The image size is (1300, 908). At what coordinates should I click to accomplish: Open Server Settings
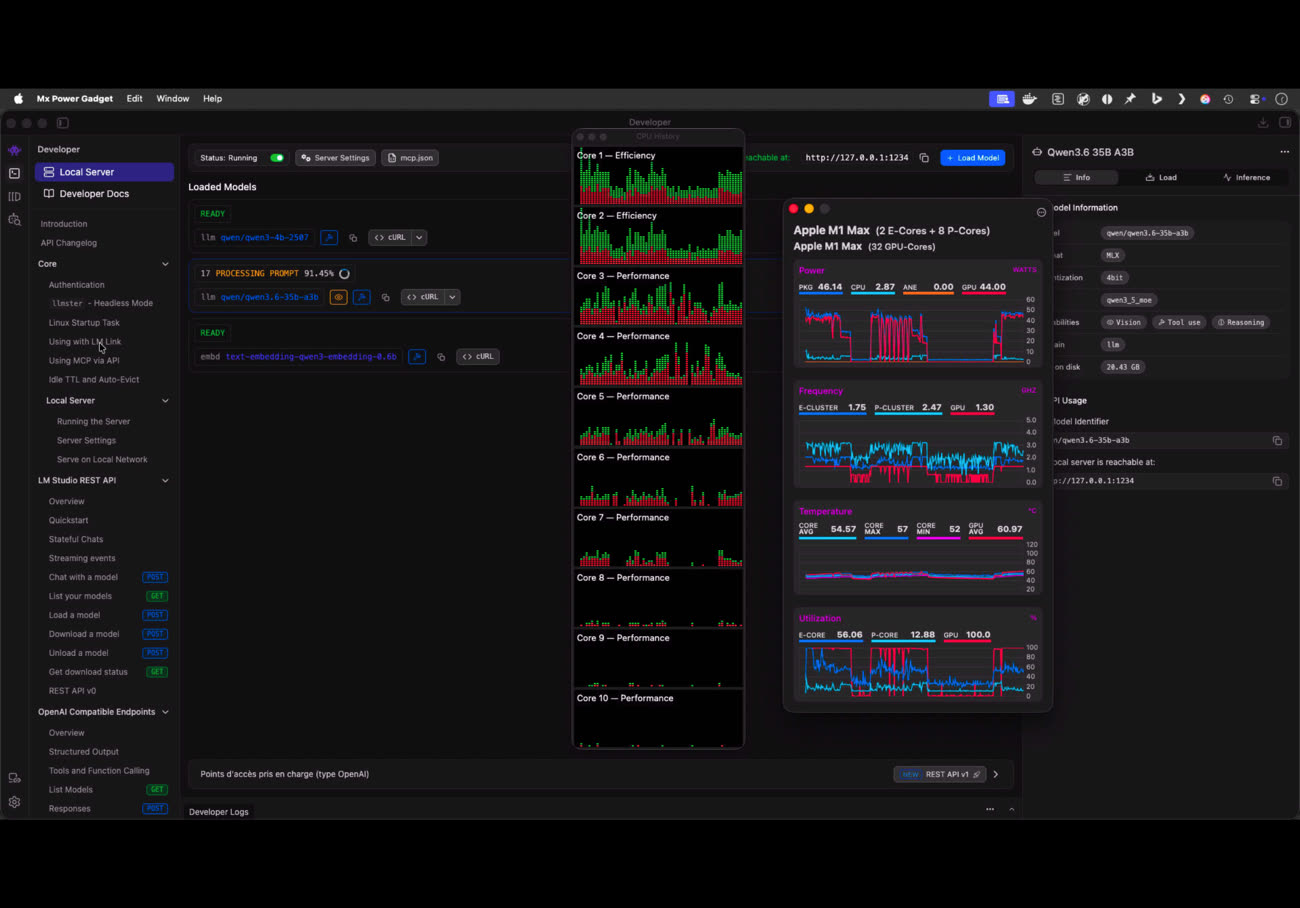click(336, 158)
